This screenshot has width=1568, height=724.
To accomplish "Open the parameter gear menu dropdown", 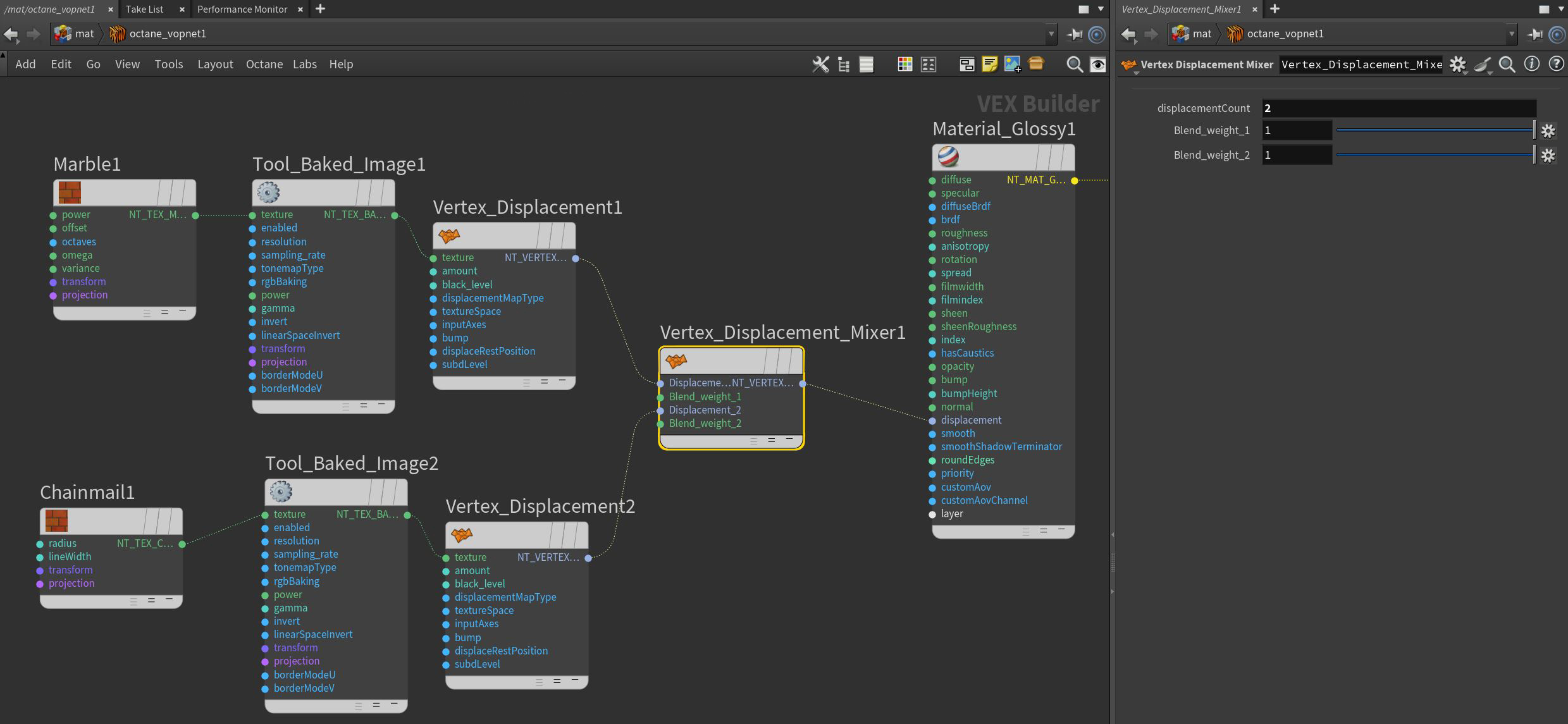I will click(1458, 64).
